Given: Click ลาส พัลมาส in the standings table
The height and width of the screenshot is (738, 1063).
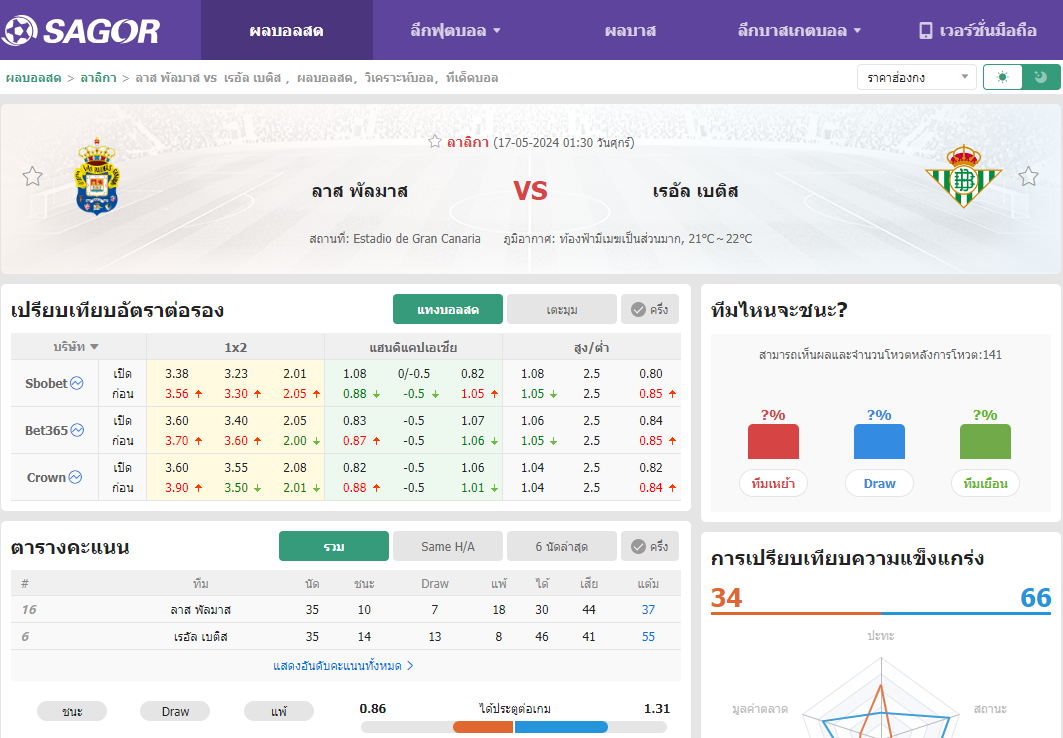Looking at the screenshot, I should 201,610.
